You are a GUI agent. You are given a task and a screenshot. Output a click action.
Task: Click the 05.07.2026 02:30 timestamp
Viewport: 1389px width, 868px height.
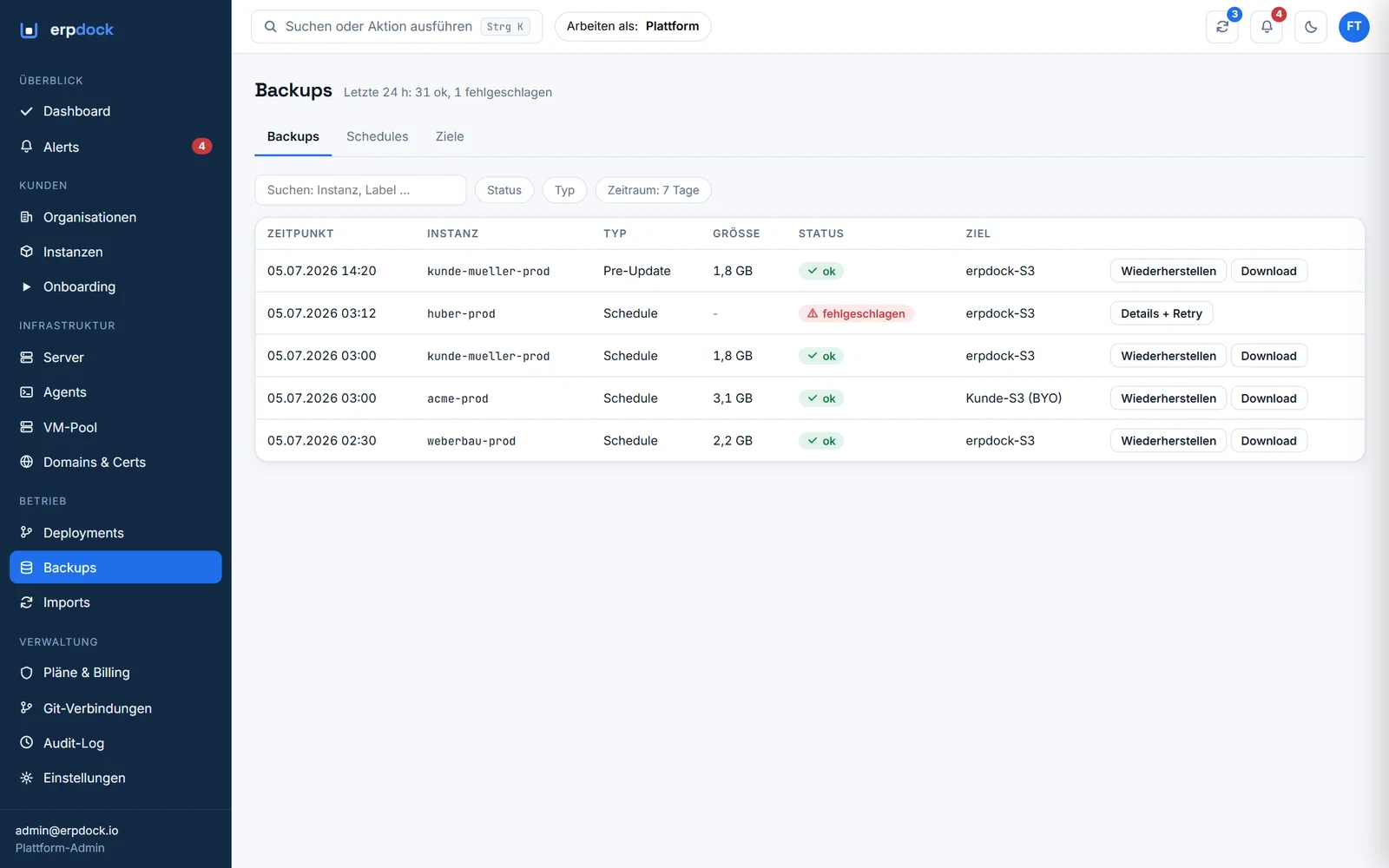click(322, 441)
